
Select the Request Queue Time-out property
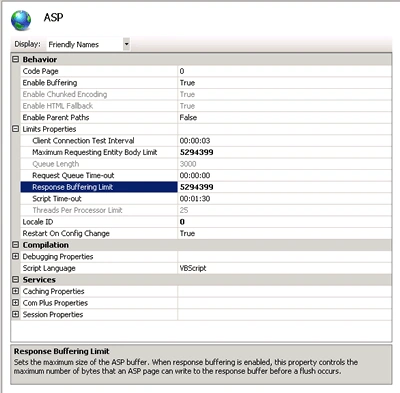pyautogui.click(x=73, y=175)
